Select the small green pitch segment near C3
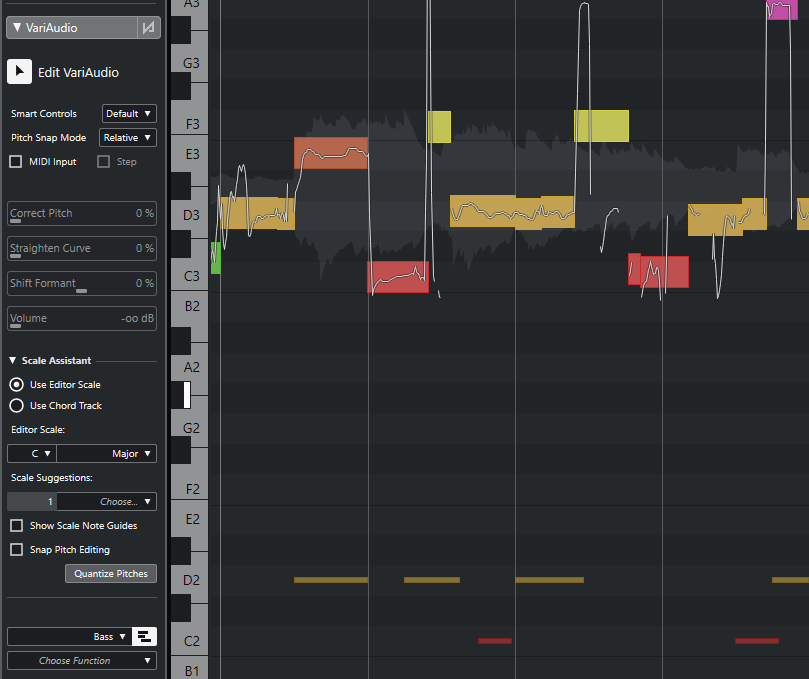 point(216,258)
